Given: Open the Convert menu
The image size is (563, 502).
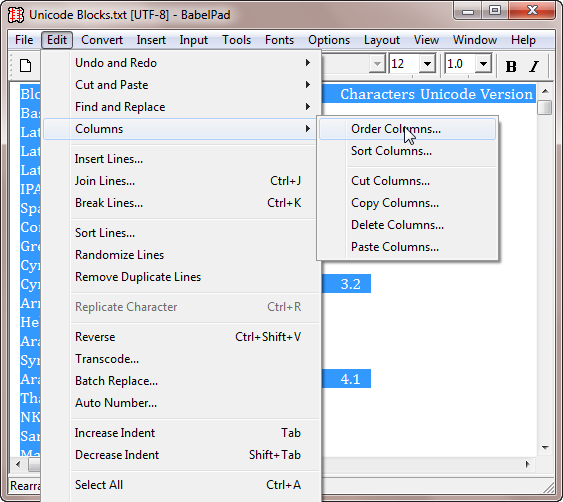Looking at the screenshot, I should pos(102,40).
